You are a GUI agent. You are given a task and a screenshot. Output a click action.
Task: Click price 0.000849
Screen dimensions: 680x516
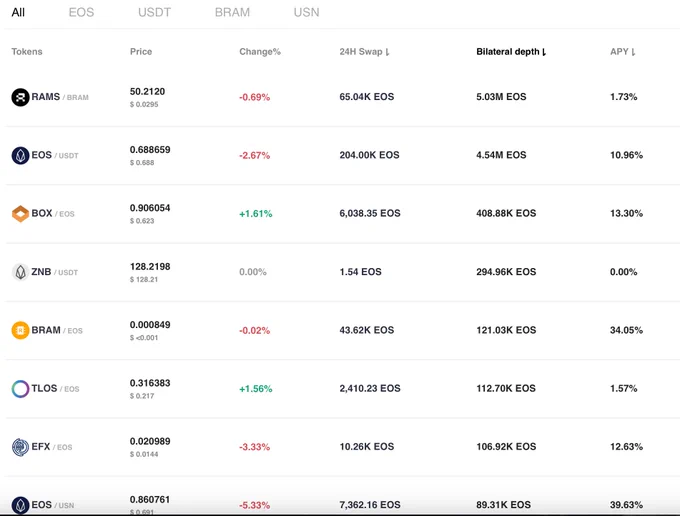tap(150, 324)
